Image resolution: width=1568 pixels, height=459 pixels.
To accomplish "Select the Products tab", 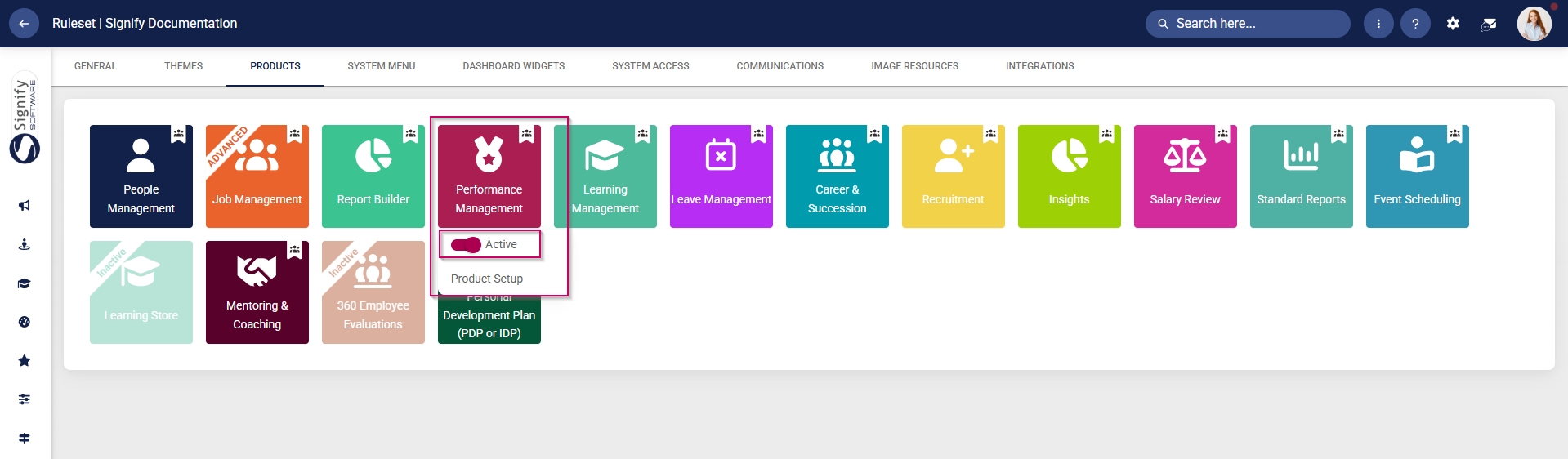I will point(275,66).
